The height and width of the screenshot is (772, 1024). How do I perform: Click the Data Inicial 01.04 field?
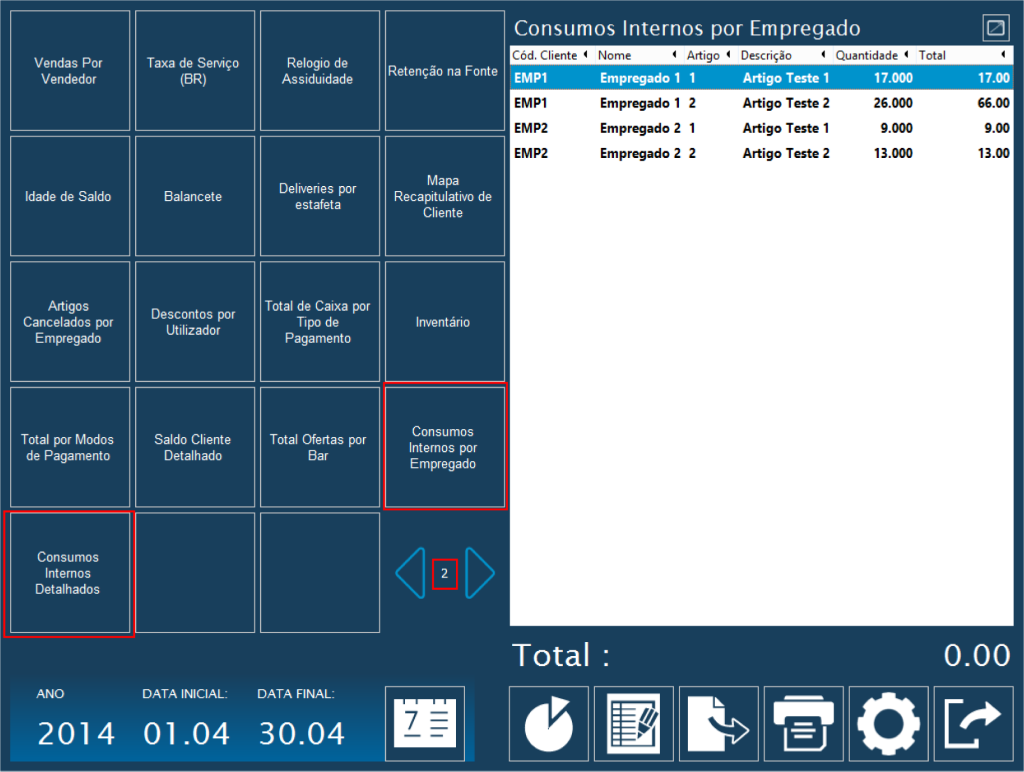click(186, 733)
